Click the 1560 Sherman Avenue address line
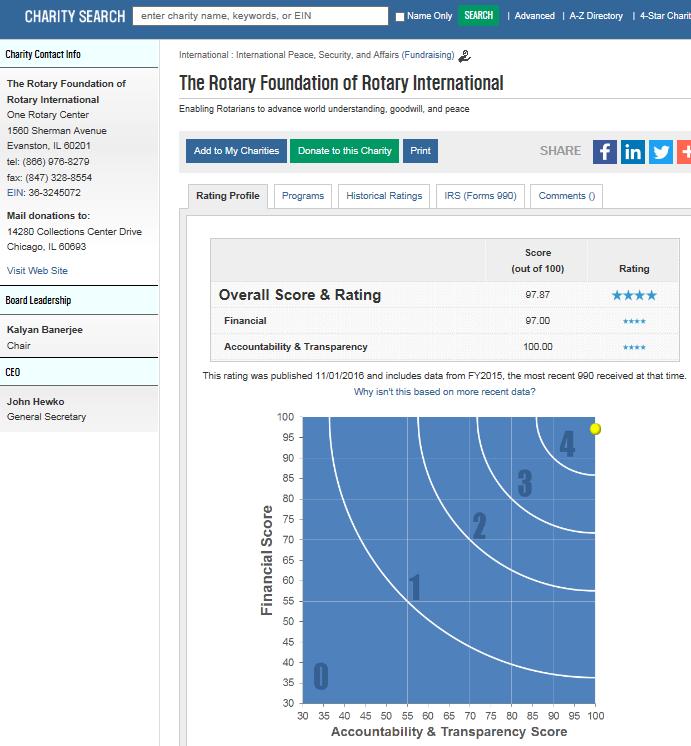The height and width of the screenshot is (746, 691). [57, 131]
